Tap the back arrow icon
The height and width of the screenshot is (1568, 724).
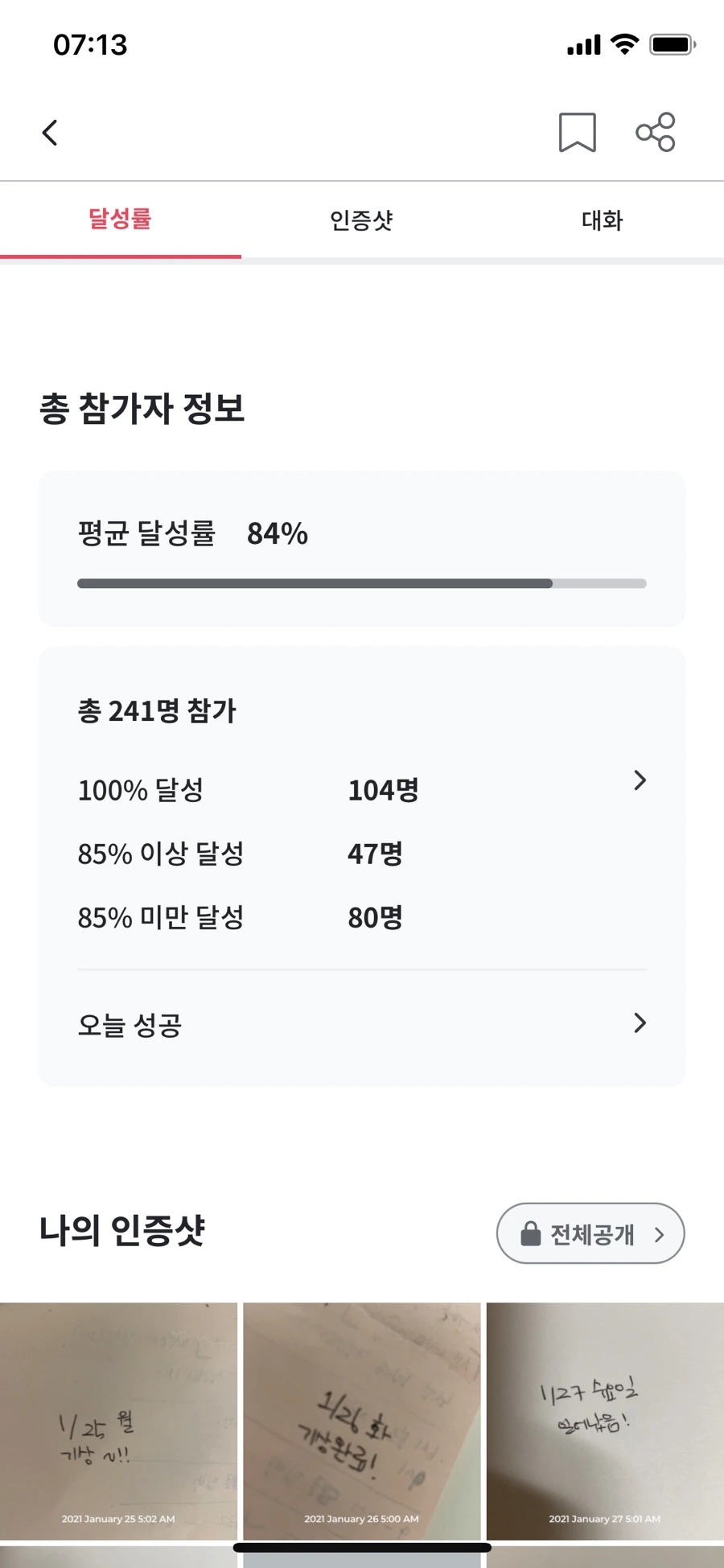click(x=50, y=133)
